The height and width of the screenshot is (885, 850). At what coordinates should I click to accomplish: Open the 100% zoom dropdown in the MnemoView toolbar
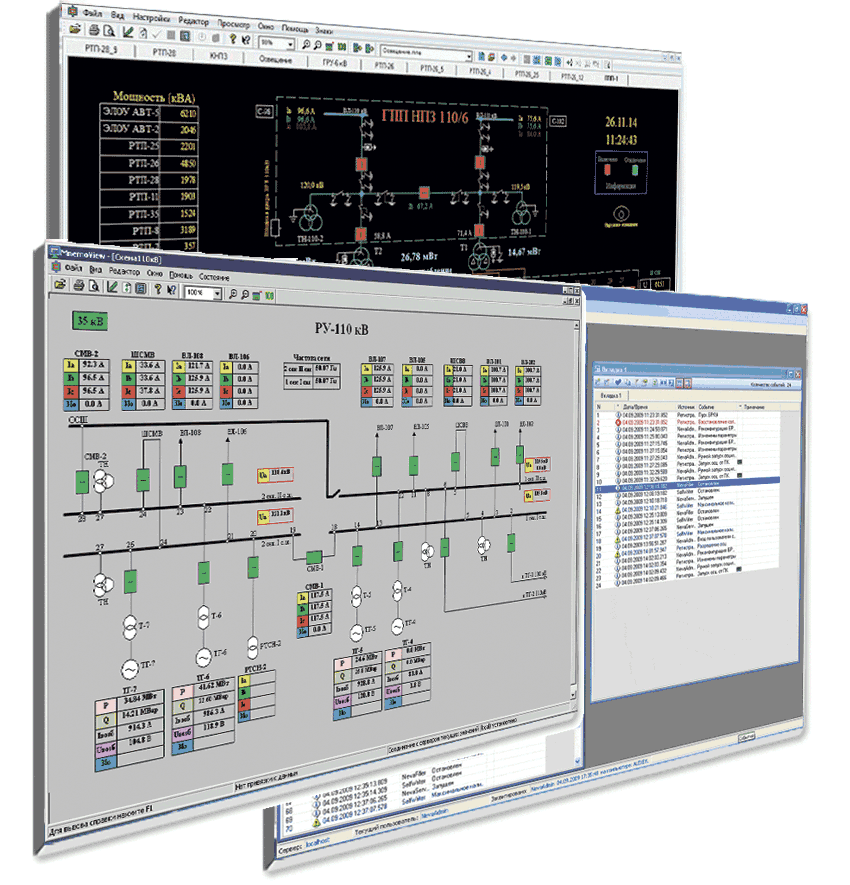point(217,293)
